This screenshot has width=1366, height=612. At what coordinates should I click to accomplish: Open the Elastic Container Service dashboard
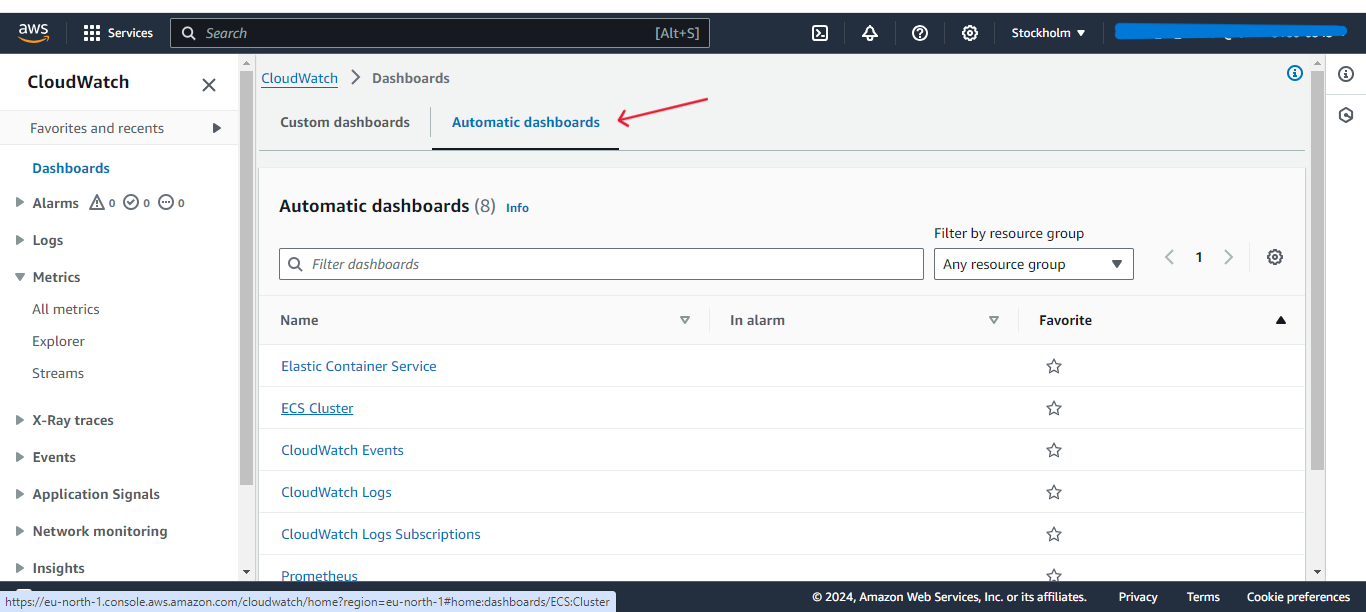pyautogui.click(x=359, y=366)
